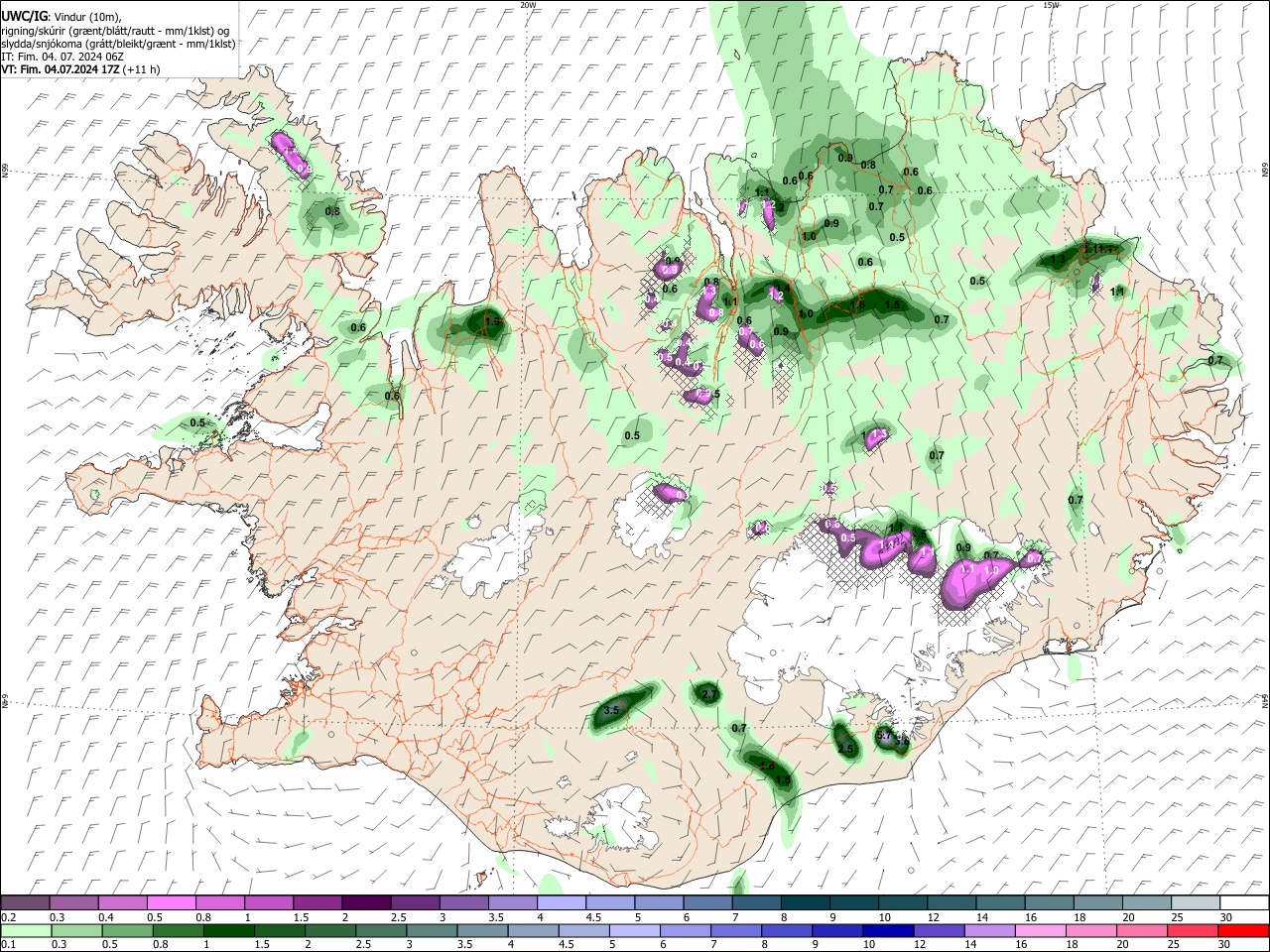Click the '0.2' label in the snow legend
The image size is (1270, 952).
point(8,917)
